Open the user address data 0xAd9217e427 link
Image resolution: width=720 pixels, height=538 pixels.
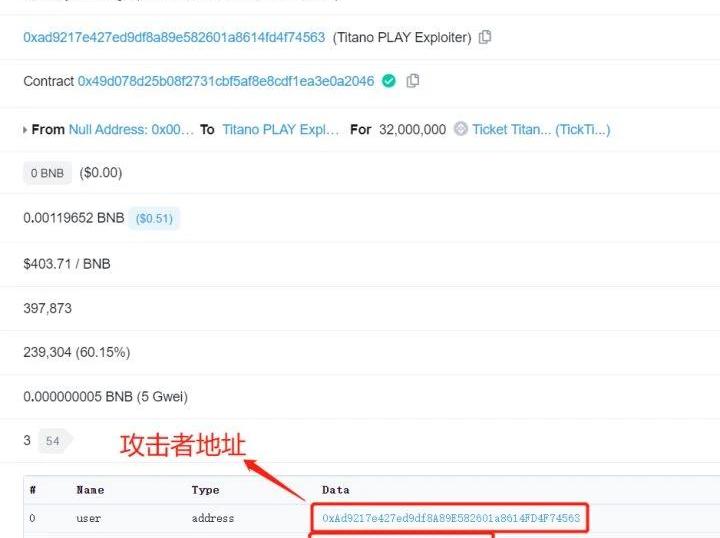[x=451, y=518]
